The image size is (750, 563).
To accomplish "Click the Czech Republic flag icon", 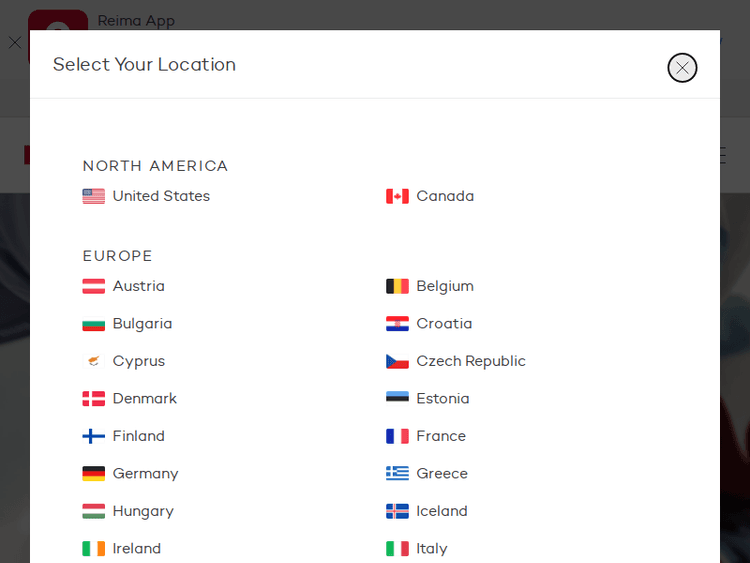I will (397, 361).
